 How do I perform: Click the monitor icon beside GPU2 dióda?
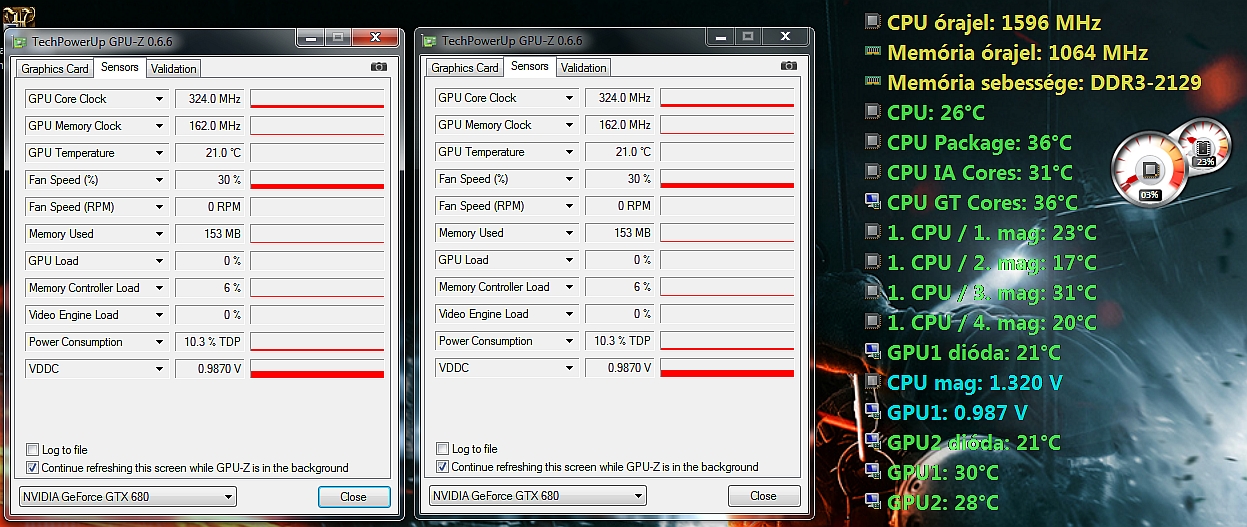(872, 442)
